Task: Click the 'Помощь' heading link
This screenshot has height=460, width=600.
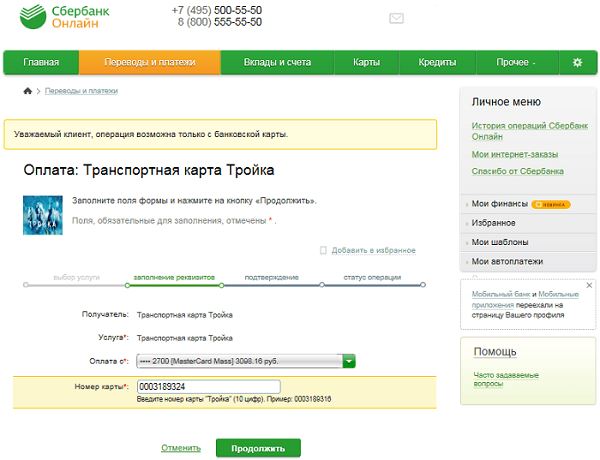Action: (x=495, y=352)
